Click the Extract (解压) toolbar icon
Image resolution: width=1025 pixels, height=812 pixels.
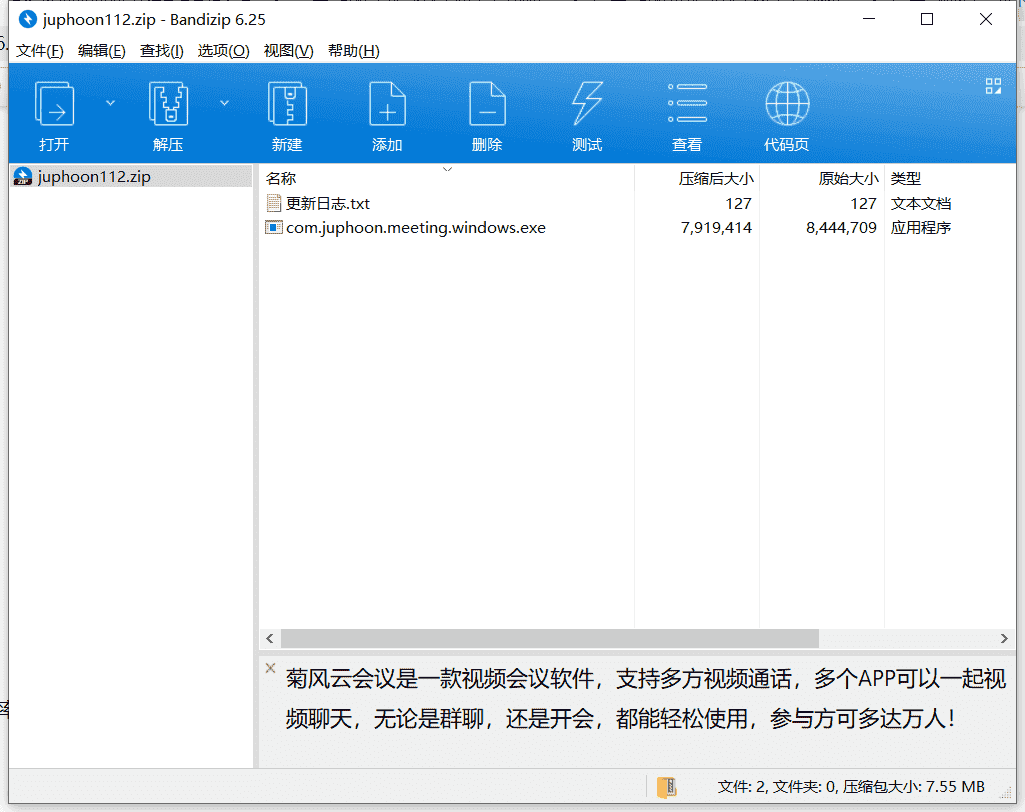pos(168,103)
